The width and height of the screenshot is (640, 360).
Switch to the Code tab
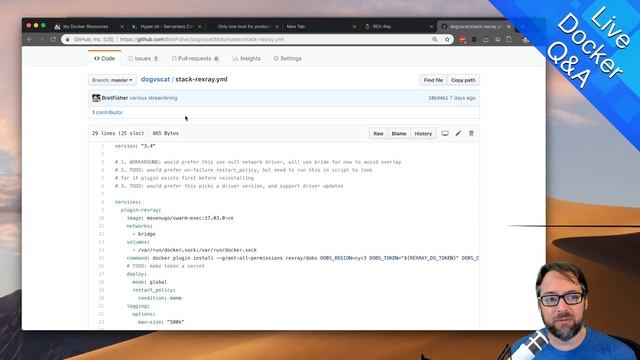[104, 58]
